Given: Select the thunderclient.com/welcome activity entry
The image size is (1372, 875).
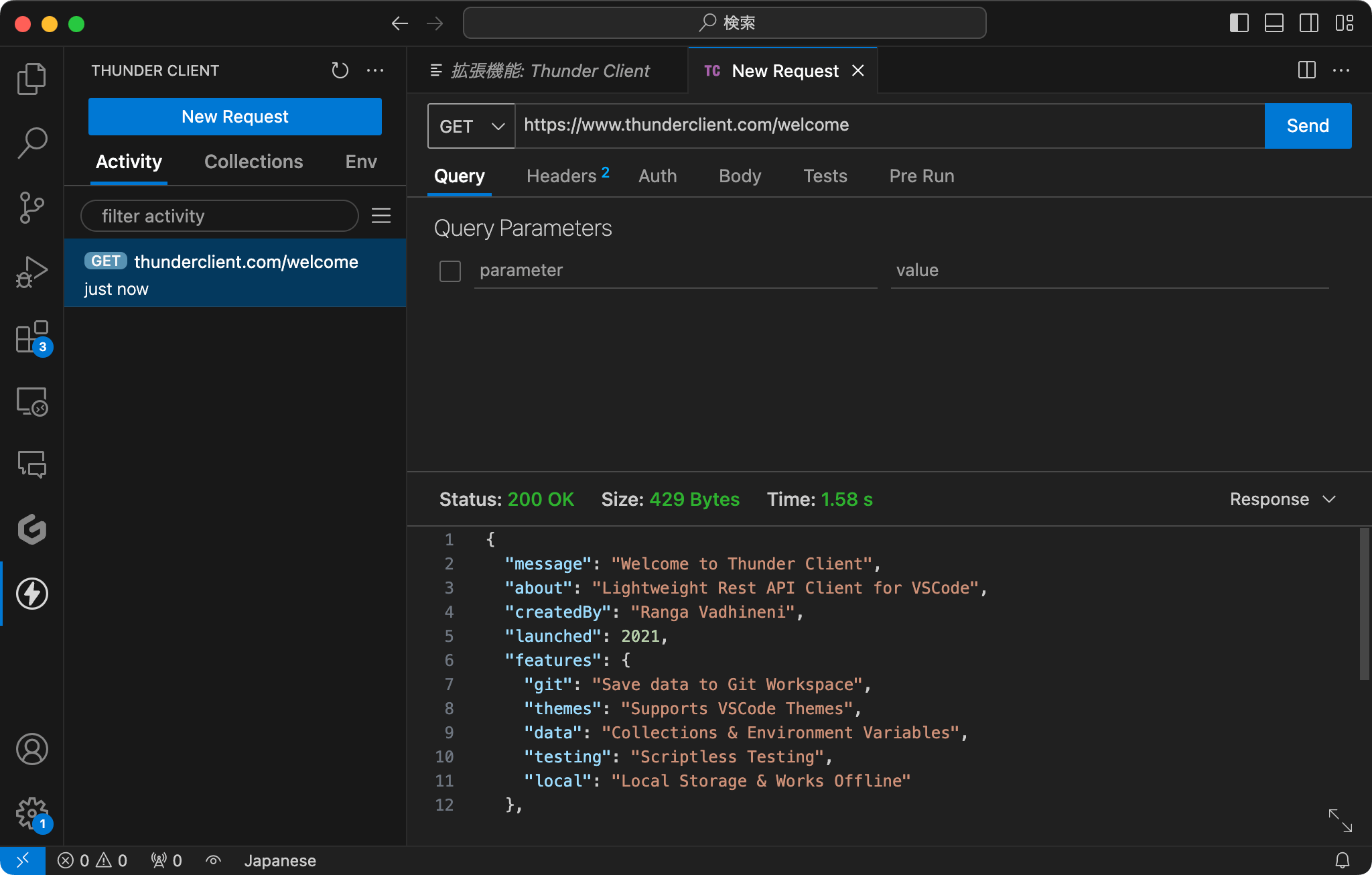Looking at the screenshot, I should pyautogui.click(x=235, y=273).
